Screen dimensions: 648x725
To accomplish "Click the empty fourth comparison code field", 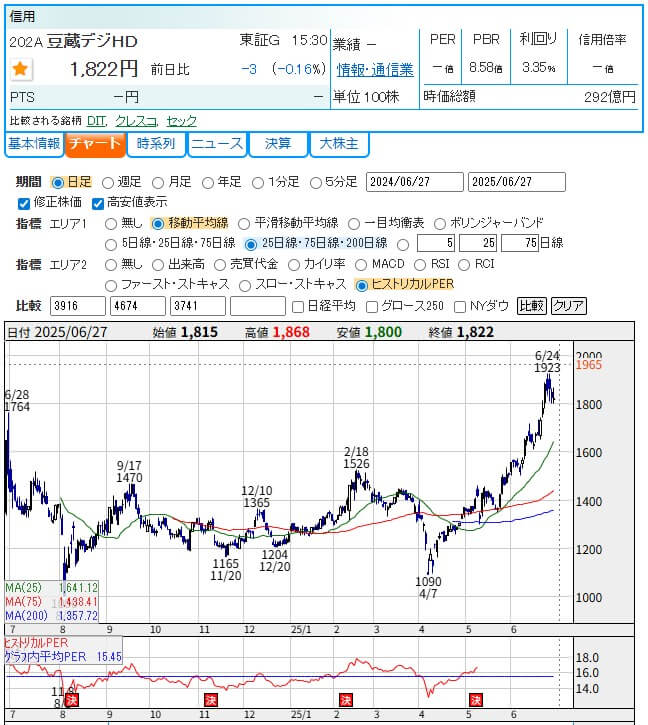I will pos(258,306).
